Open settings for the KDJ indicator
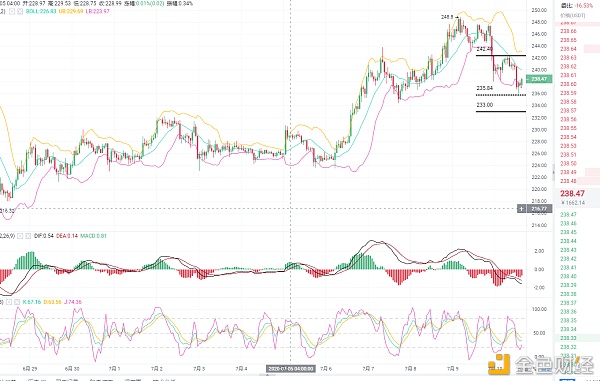This screenshot has height=381, width=600. click(9, 302)
